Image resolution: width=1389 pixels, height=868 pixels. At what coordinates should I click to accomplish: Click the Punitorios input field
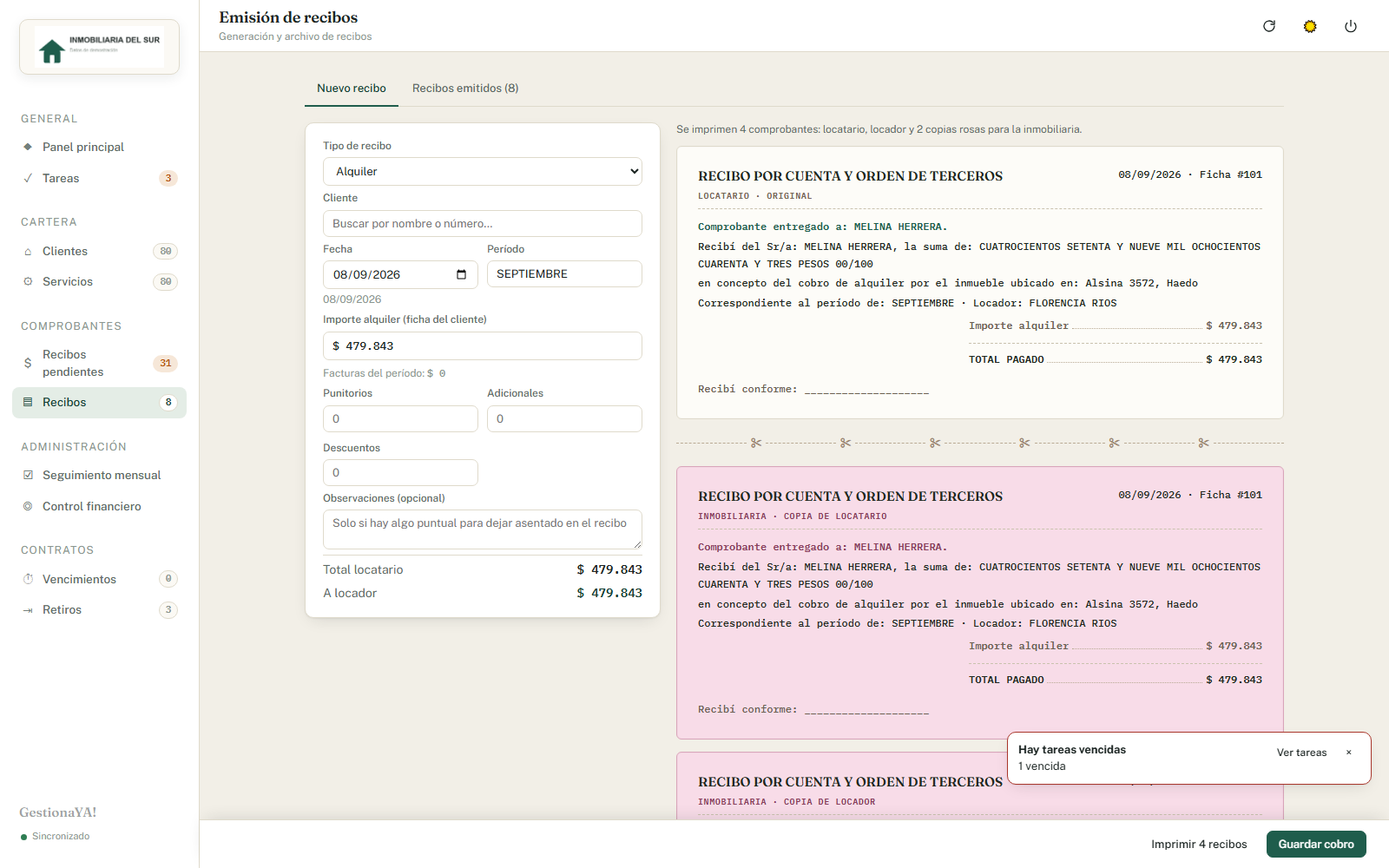click(x=400, y=418)
